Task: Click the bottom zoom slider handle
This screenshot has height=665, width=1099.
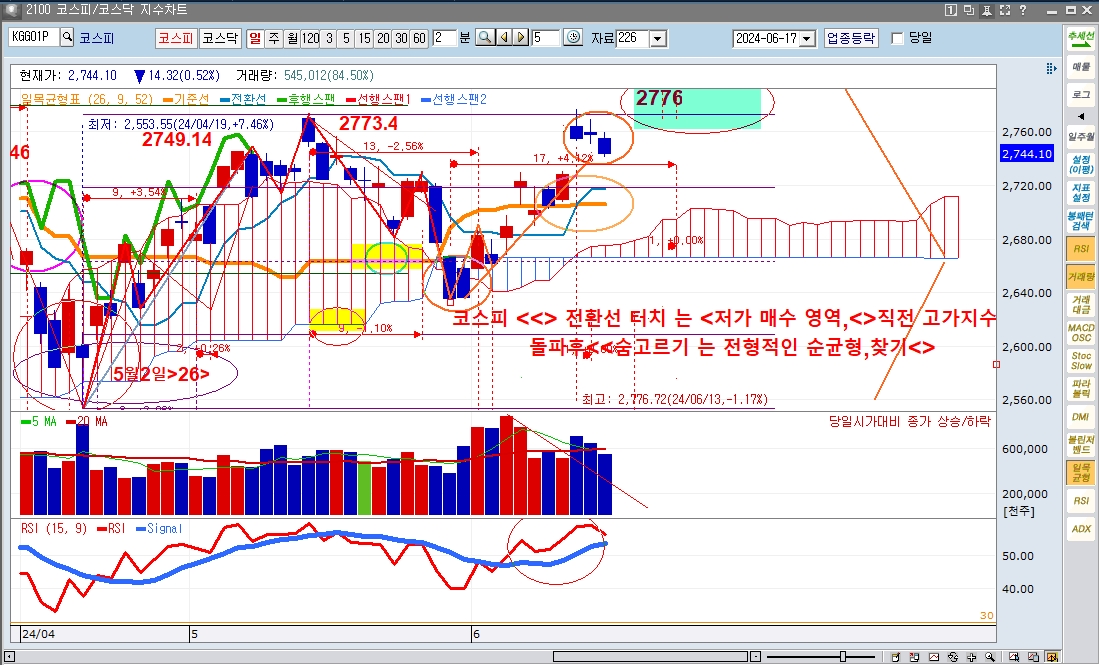Action: pos(843,656)
